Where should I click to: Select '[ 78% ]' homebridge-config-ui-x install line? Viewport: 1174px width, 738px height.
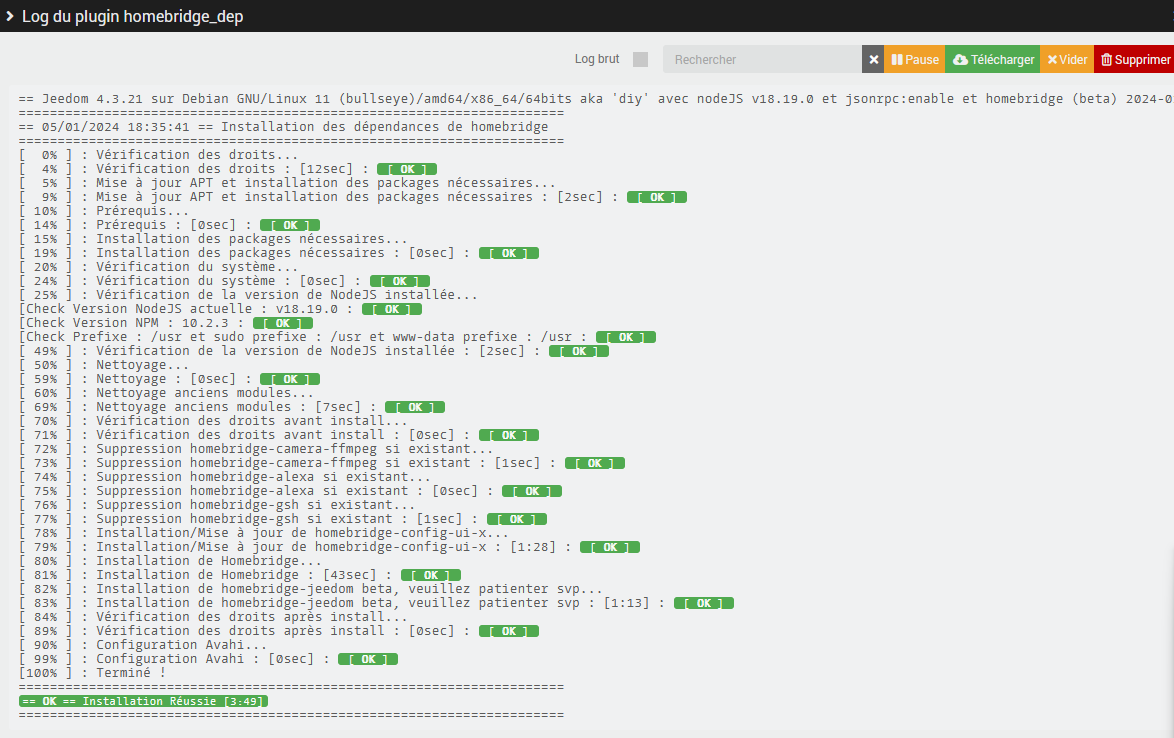click(264, 534)
